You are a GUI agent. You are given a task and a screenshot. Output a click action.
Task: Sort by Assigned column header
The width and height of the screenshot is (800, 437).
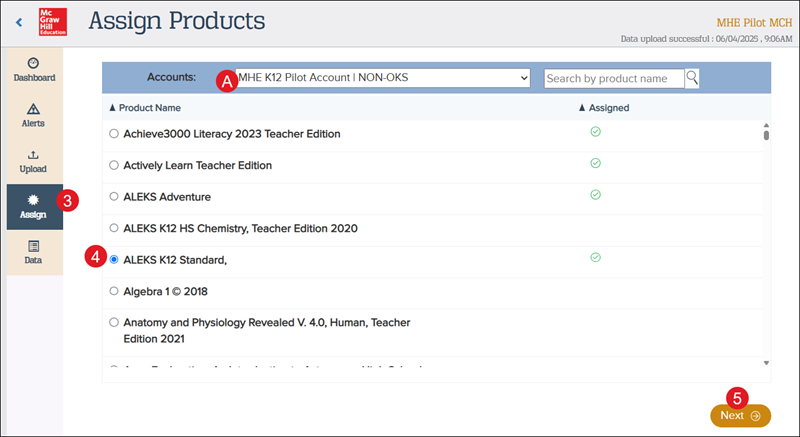pos(604,108)
